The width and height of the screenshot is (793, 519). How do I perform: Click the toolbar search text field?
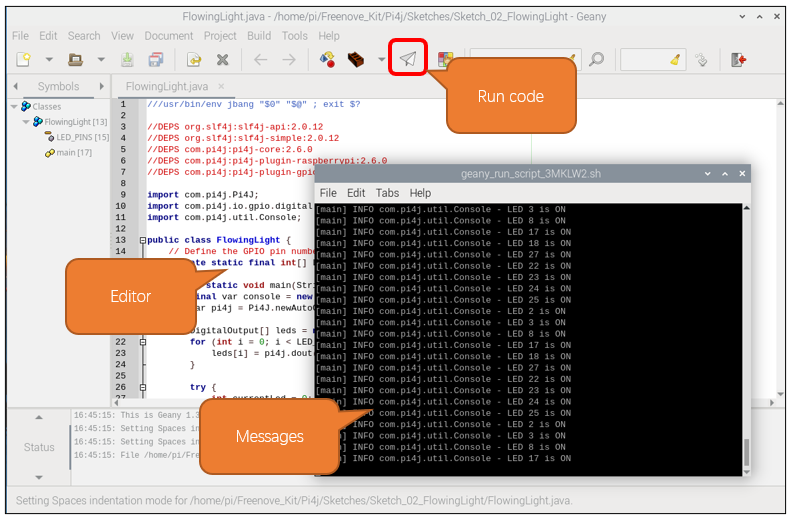pyautogui.click(x=523, y=60)
